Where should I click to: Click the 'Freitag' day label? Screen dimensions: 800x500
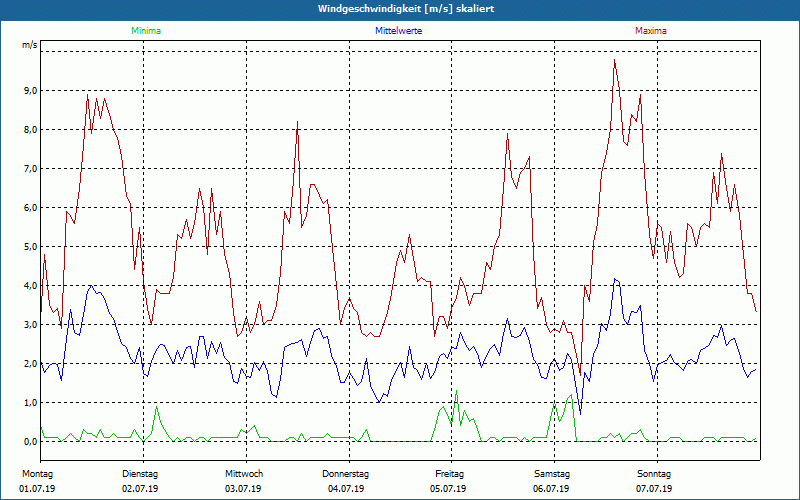[449, 474]
